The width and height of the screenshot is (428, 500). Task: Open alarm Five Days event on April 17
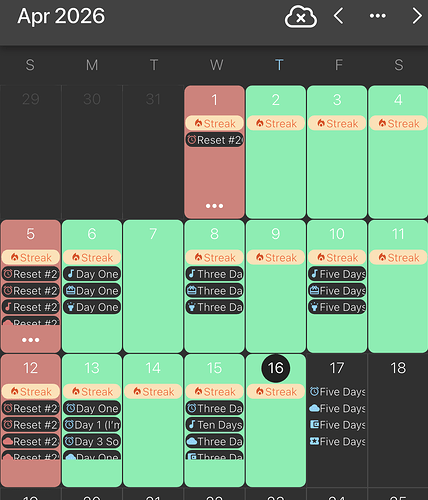pyautogui.click(x=337, y=392)
